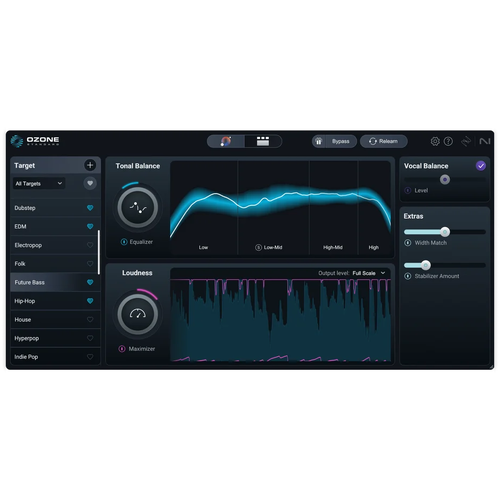Open the Assistant view tab
Image resolution: width=500 pixels, height=500 pixels.
[x=226, y=141]
